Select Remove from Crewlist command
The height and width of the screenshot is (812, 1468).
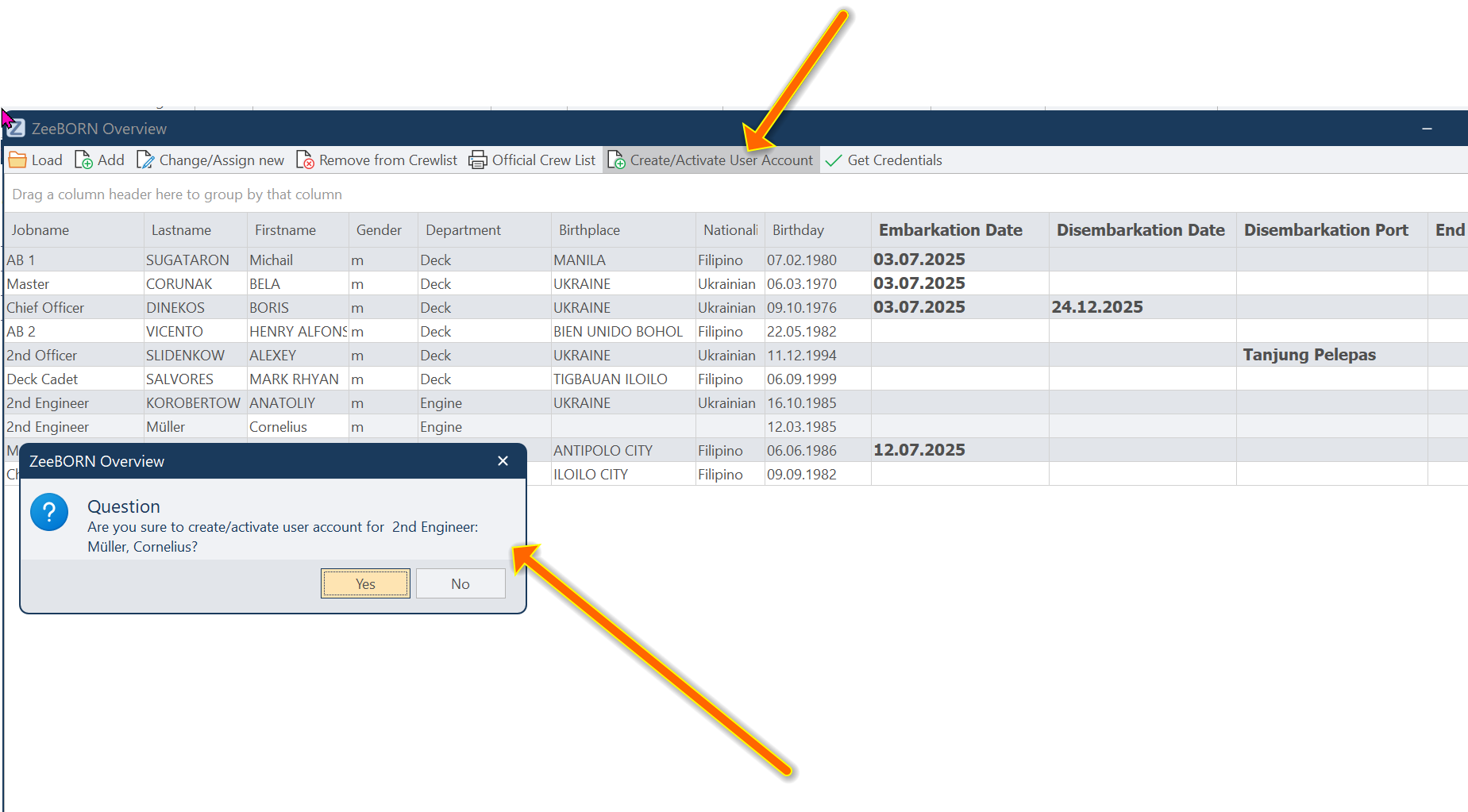point(377,160)
